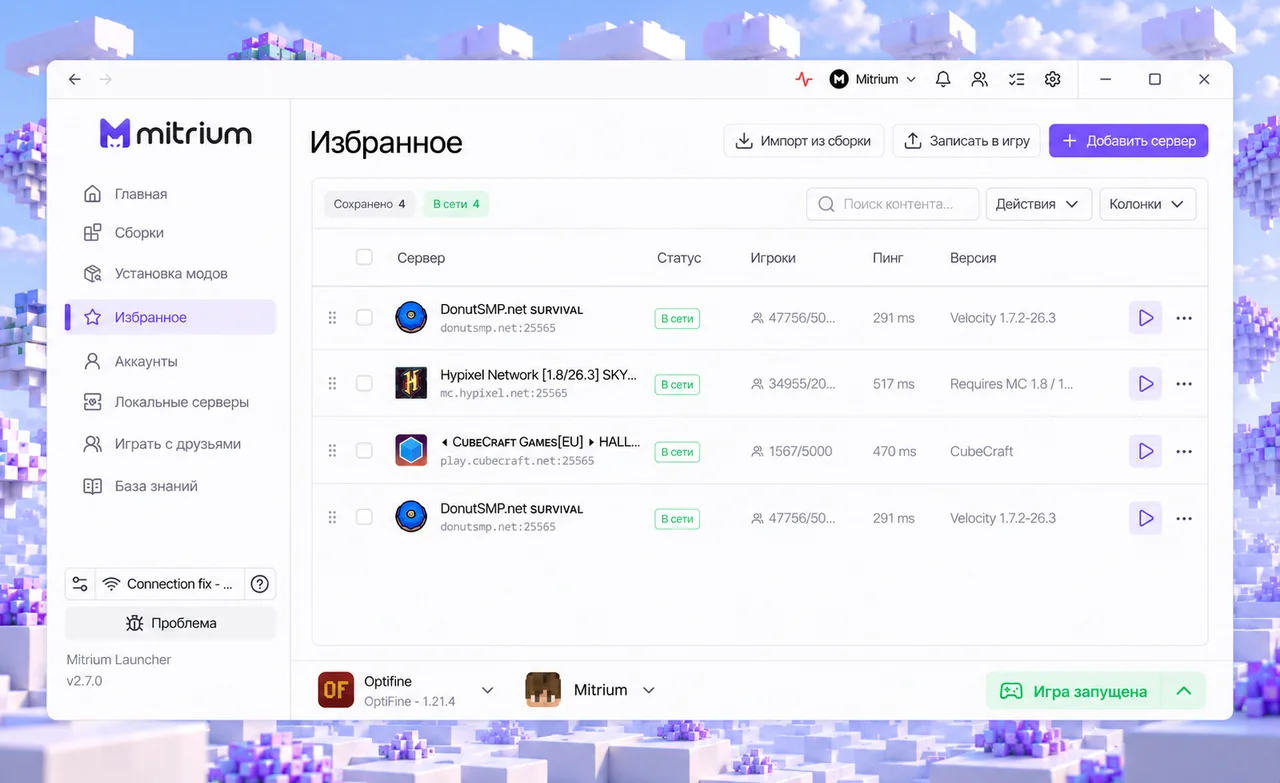
Task: Open the Mitrium account dropdown in title bar
Action: 873,79
